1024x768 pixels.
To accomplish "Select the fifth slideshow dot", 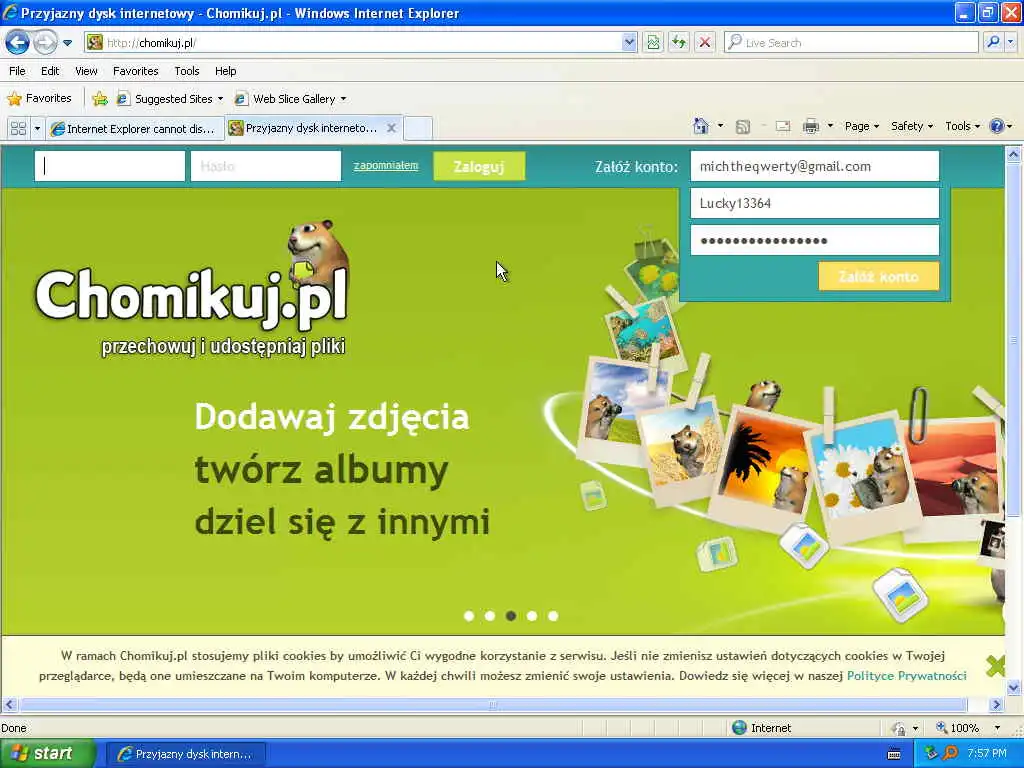I will tap(553, 616).
